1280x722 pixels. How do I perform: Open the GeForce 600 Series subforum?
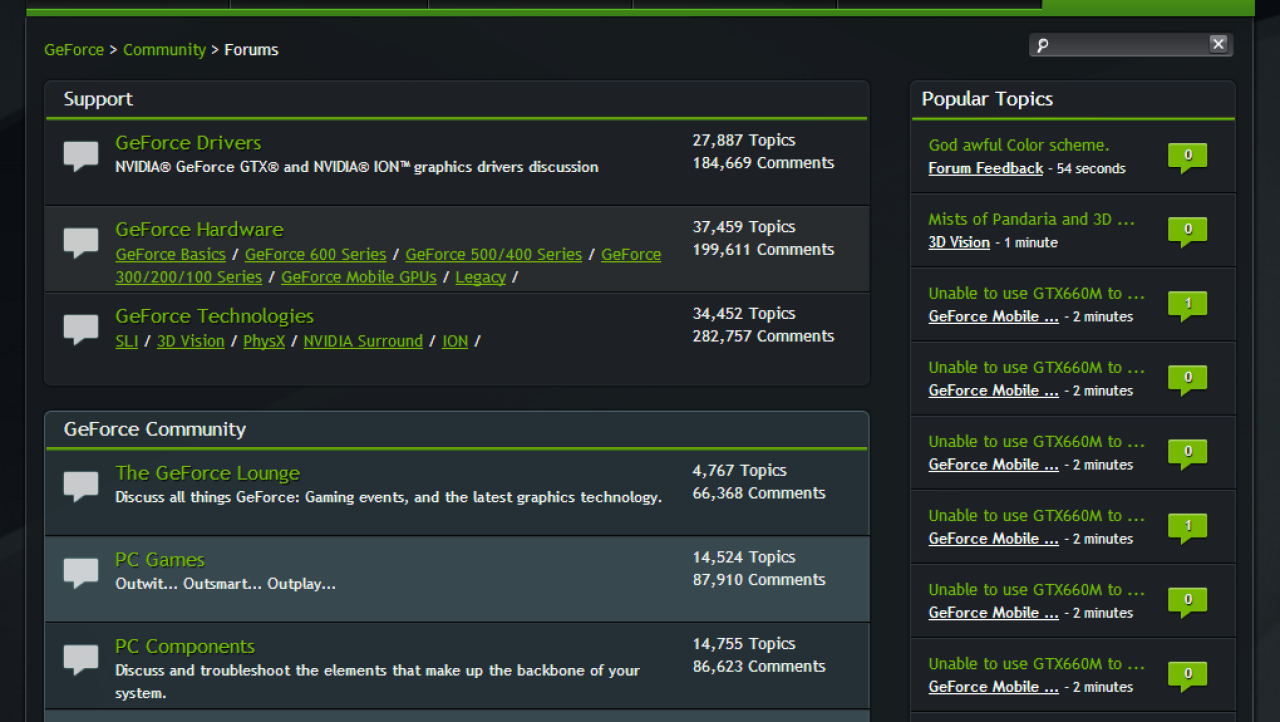click(314, 254)
